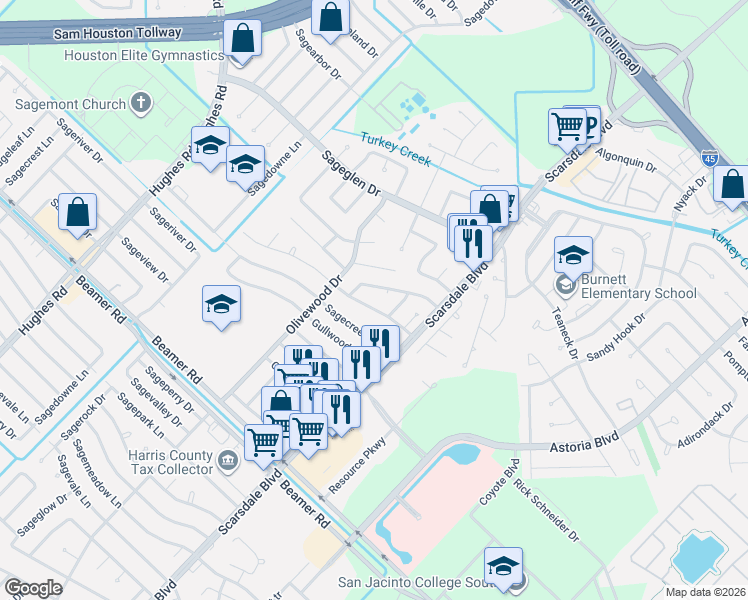748x600 pixels.
Task: Open the frontmost restaurant marker above Resource Pkwy
Action: 341,409
